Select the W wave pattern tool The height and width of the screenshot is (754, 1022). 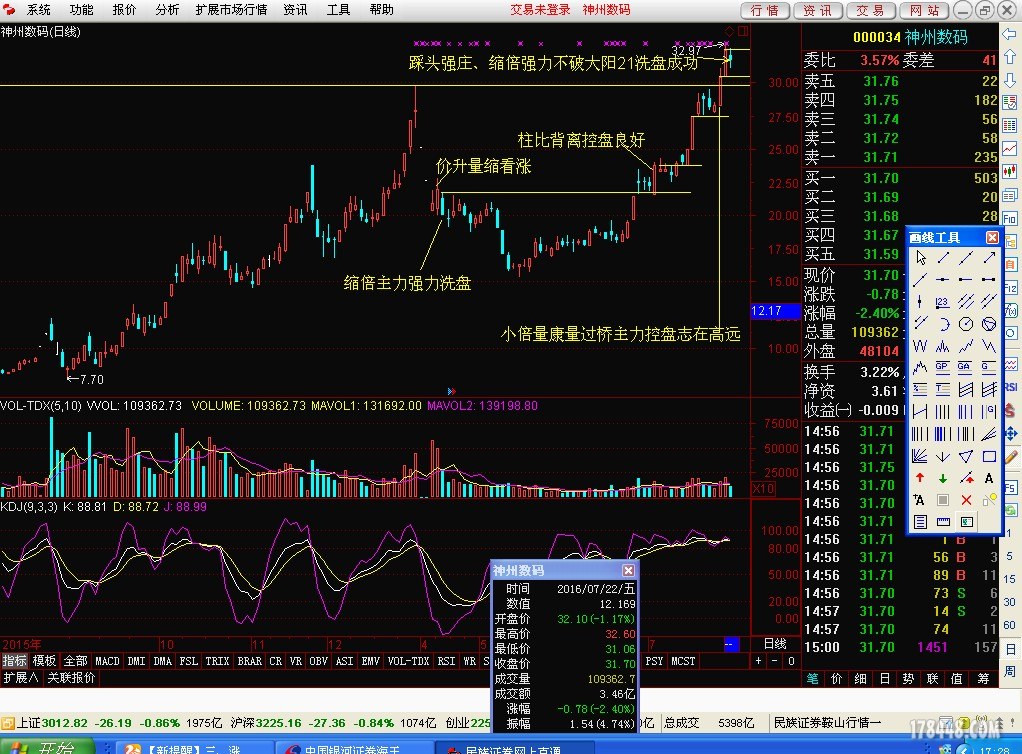pyautogui.click(x=920, y=346)
